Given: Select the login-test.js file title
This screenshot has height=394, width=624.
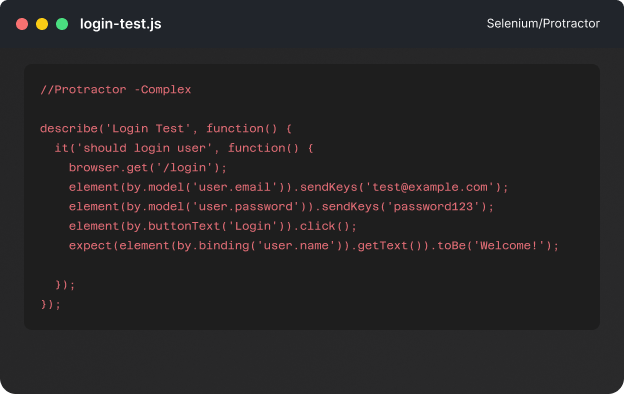Looking at the screenshot, I should pos(121,24).
